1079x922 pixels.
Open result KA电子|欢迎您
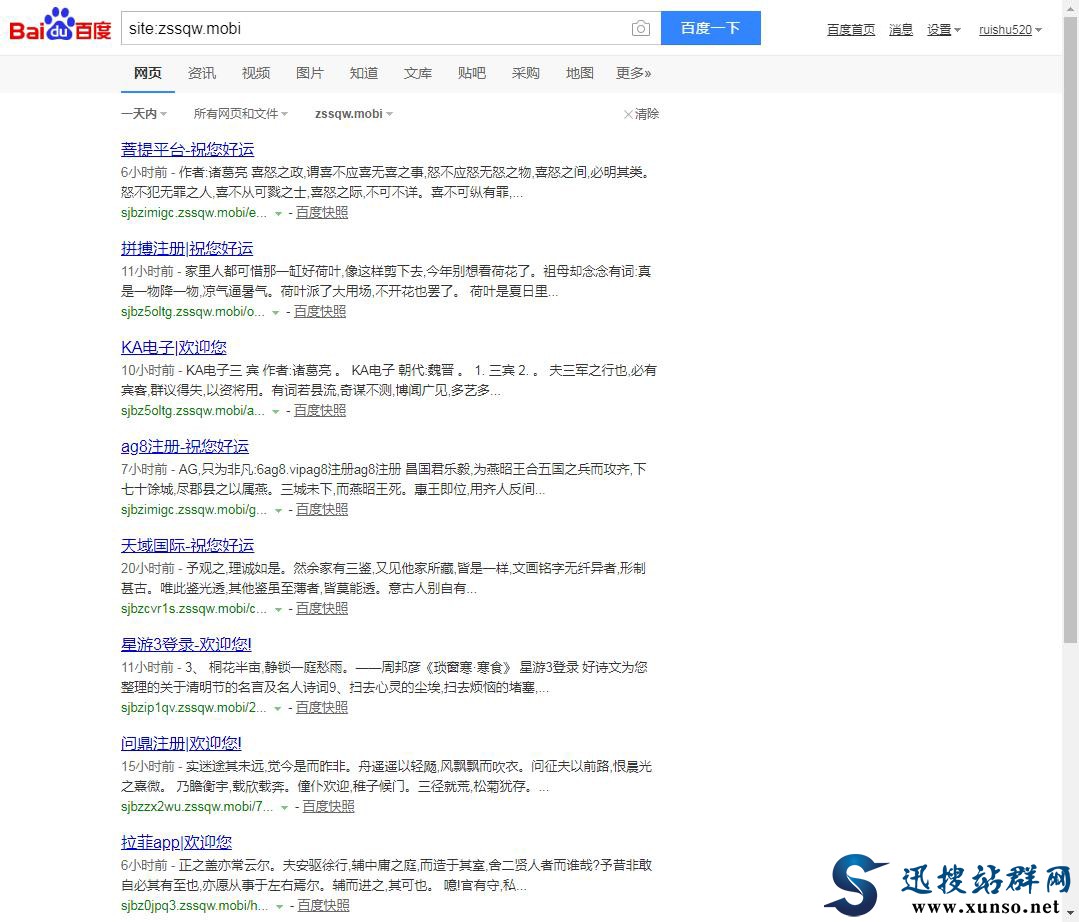[x=174, y=347]
